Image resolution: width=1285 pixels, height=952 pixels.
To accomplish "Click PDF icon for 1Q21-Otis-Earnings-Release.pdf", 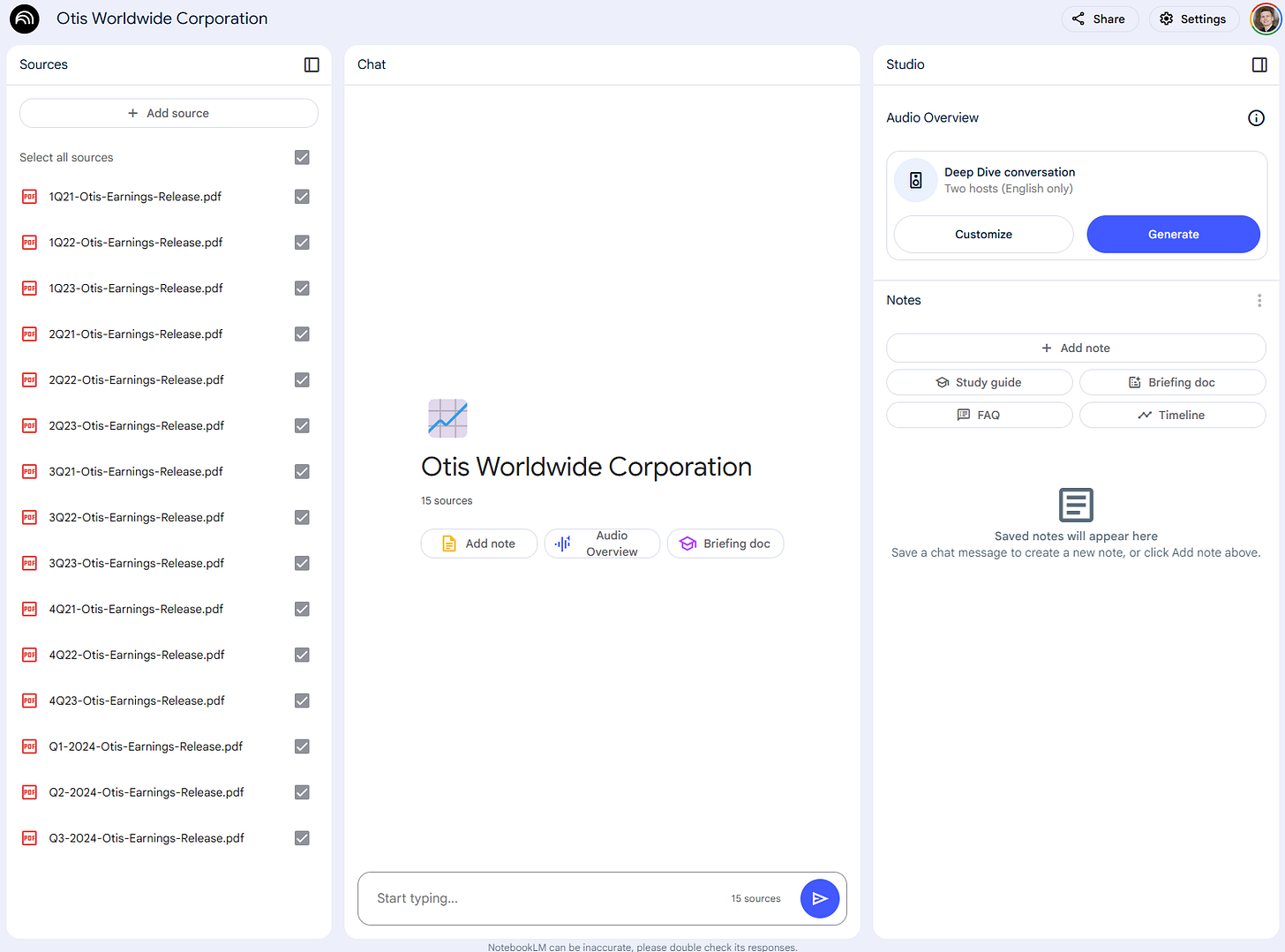I will (x=29, y=197).
